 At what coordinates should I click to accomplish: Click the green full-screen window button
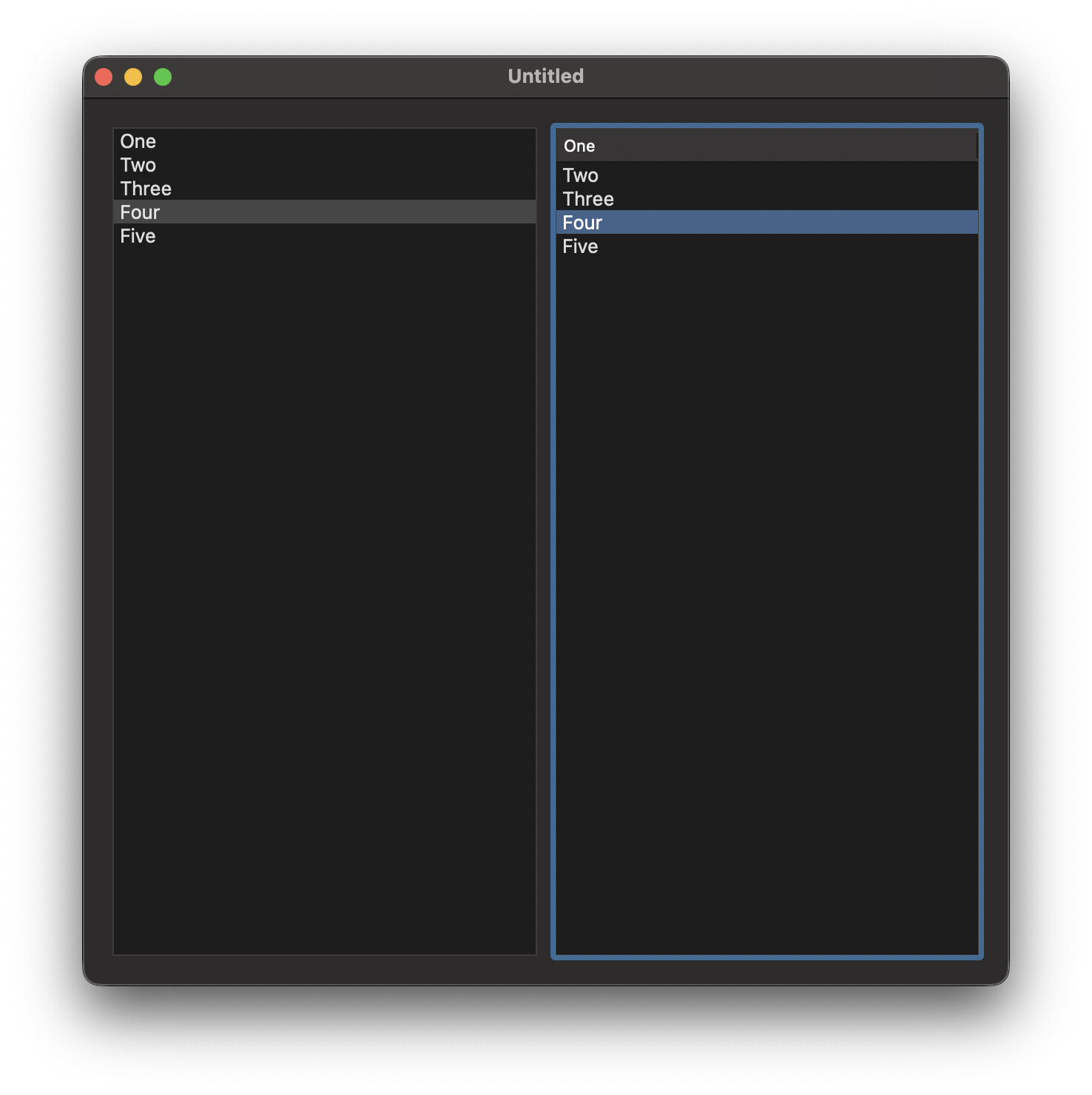(163, 77)
